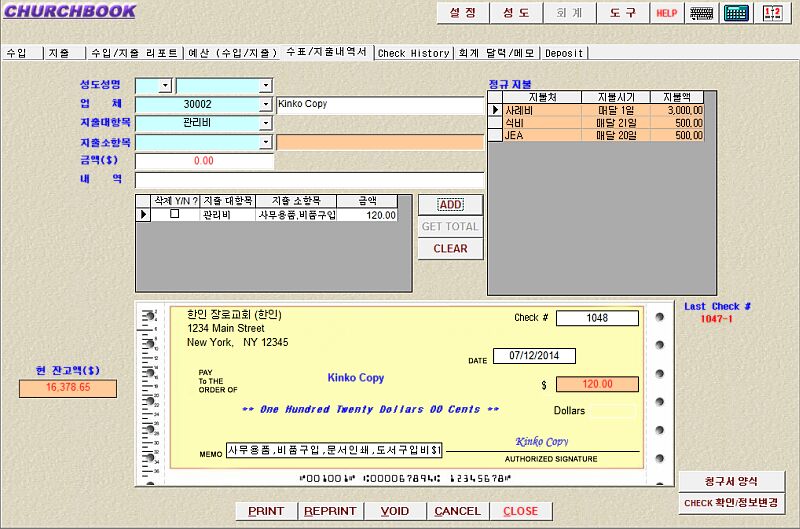Viewport: 800px width, 529px height.
Task: Click the row selector arrow for 사례비 row
Action: [x=495, y=110]
